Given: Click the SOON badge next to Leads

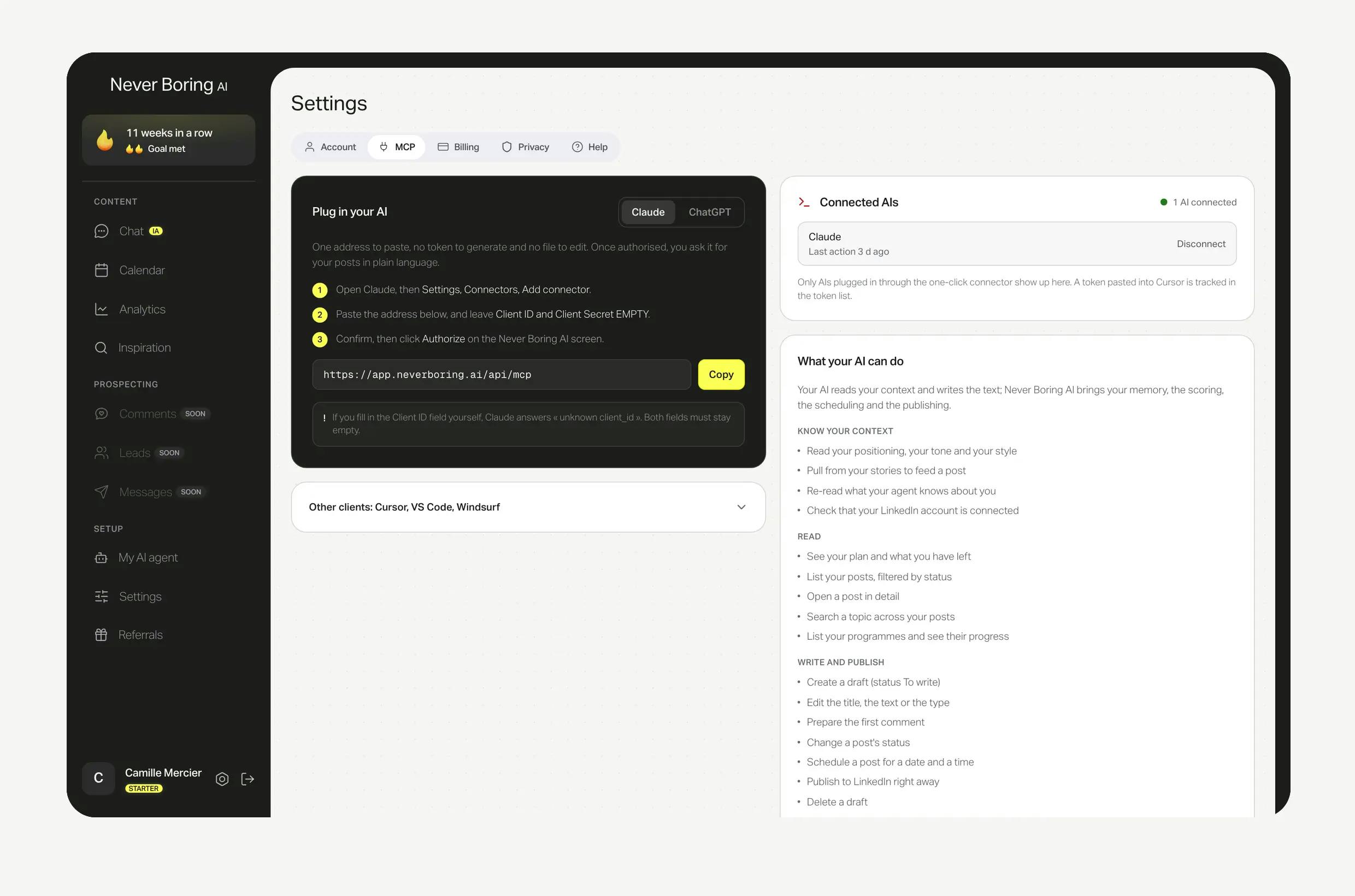Looking at the screenshot, I should point(169,452).
